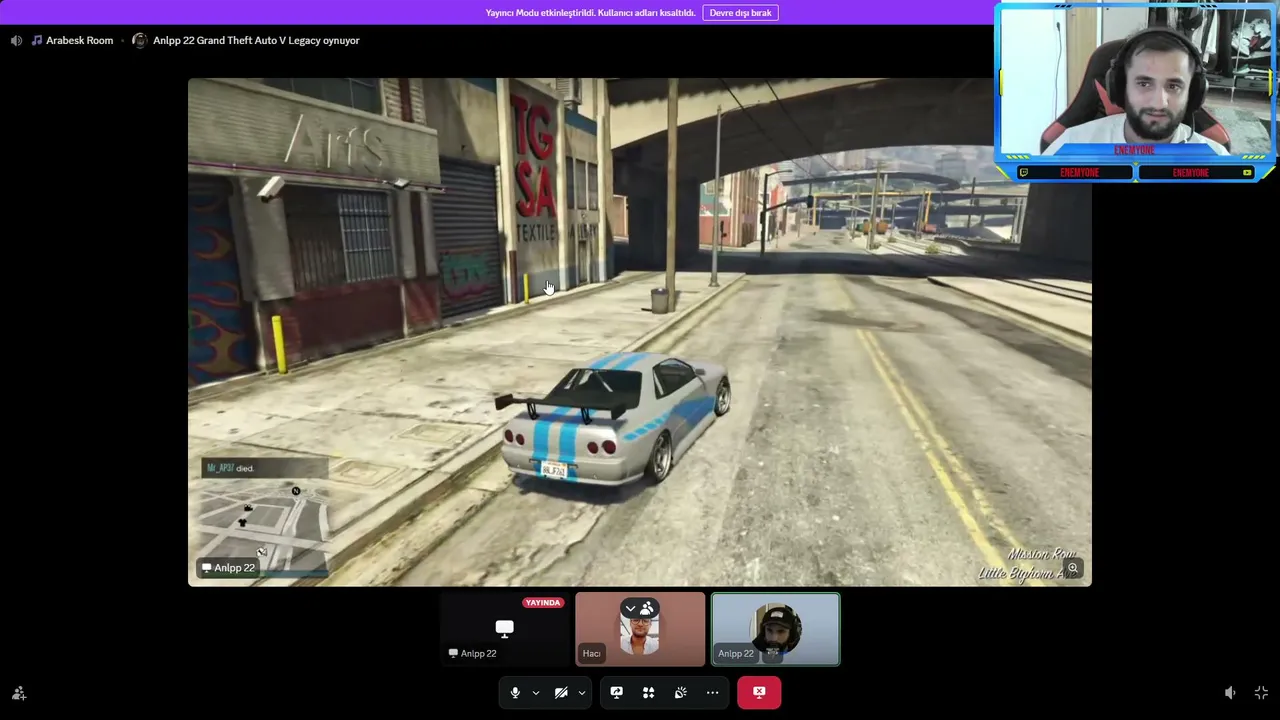The height and width of the screenshot is (720, 1280).
Task: Click "Anlpp 22 Grand Theft Auto V Legacy oynuyor"
Action: pos(256,40)
